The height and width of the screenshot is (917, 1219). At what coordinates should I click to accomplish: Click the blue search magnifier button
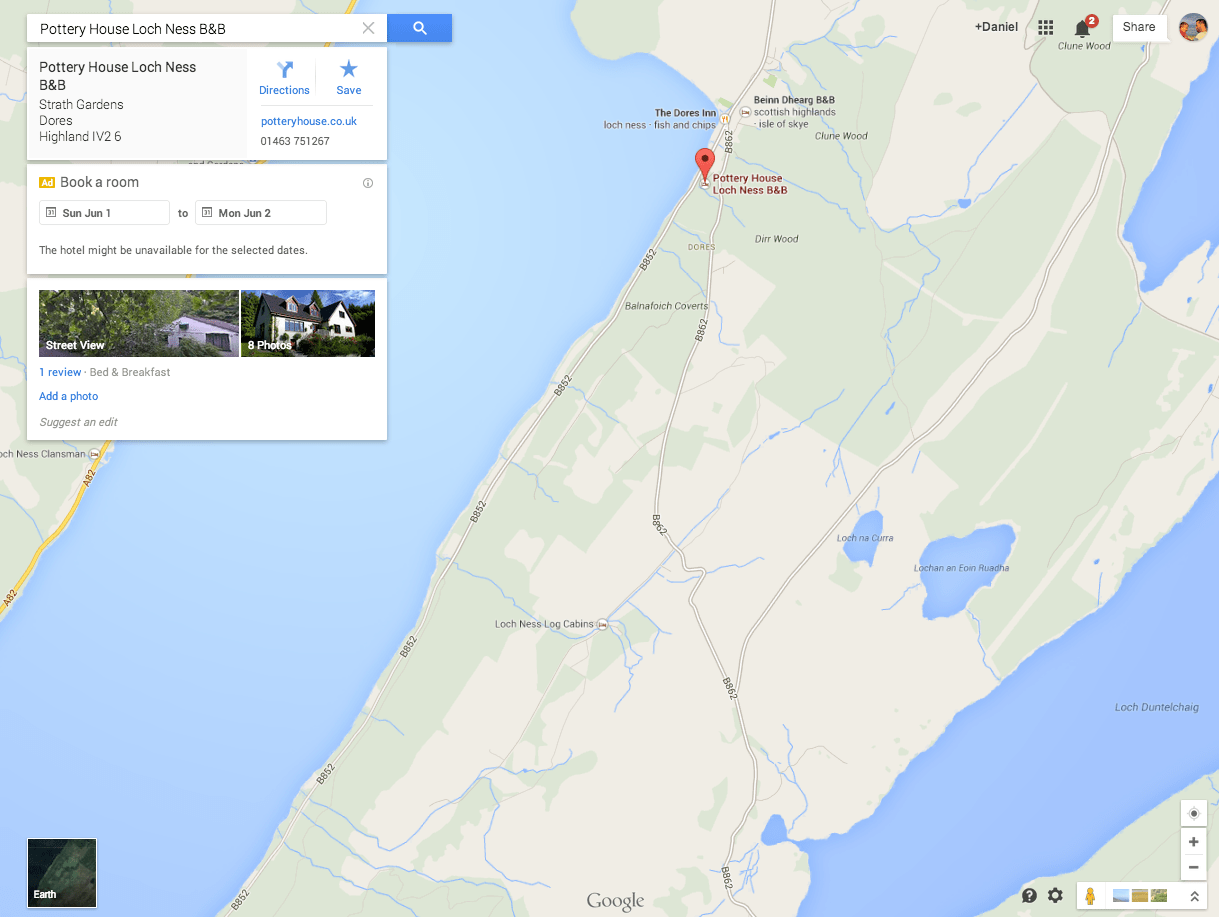click(419, 28)
